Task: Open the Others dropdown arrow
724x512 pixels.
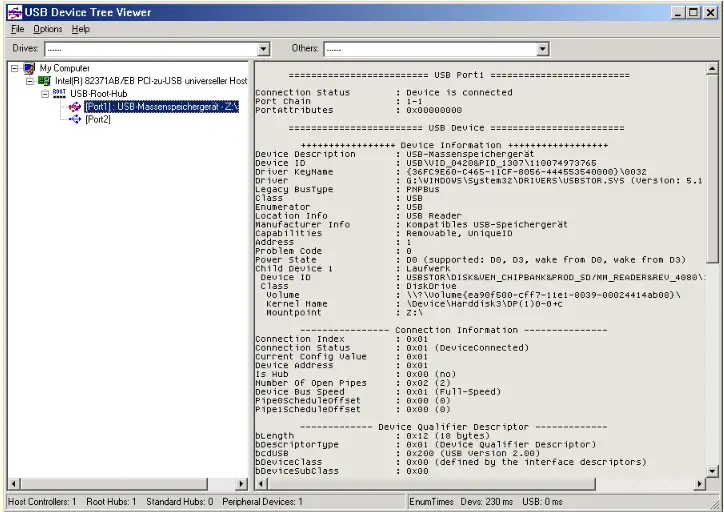Action: pyautogui.click(x=543, y=49)
